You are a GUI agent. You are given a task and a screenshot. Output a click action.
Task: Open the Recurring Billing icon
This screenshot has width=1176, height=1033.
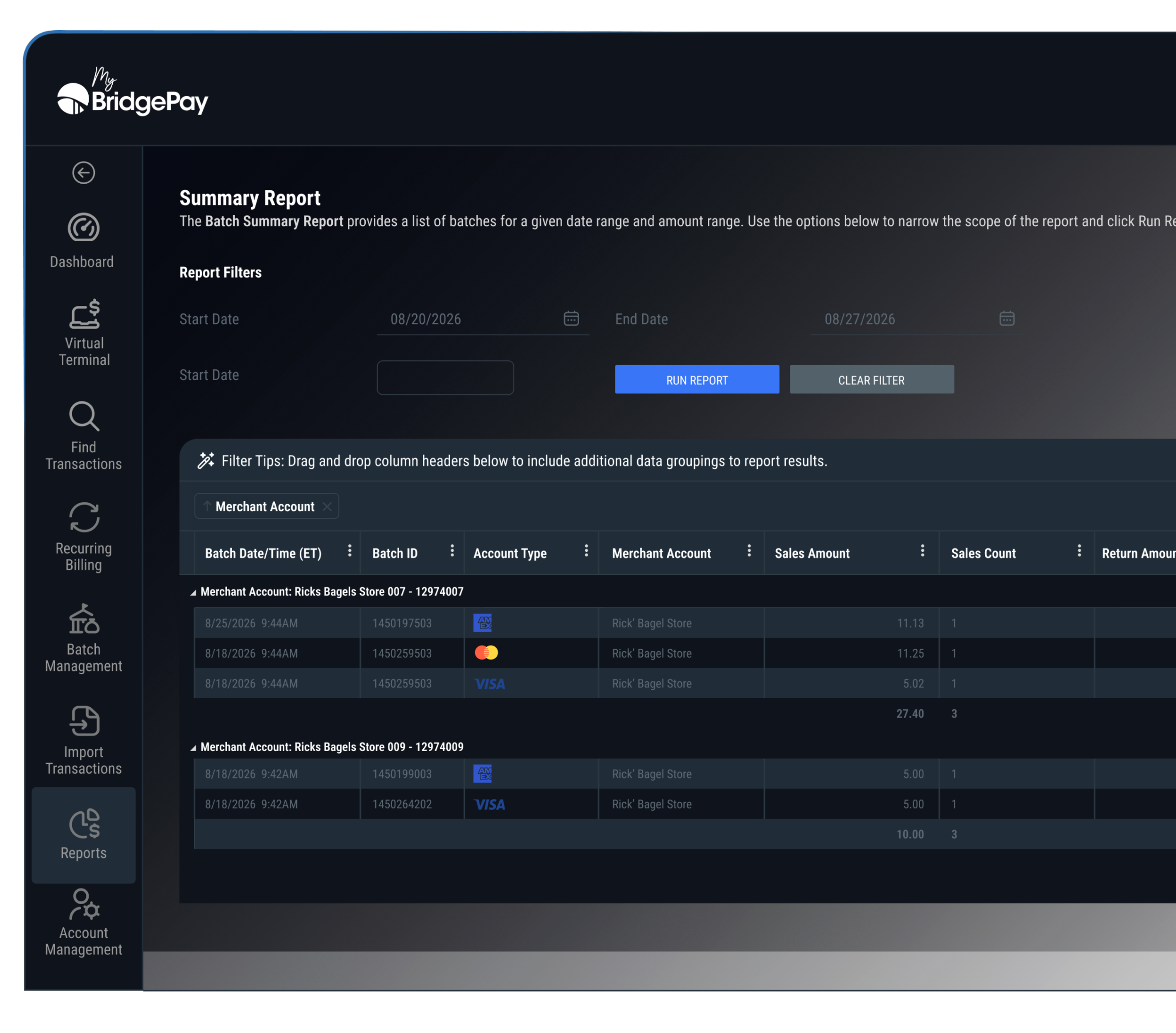[x=84, y=517]
